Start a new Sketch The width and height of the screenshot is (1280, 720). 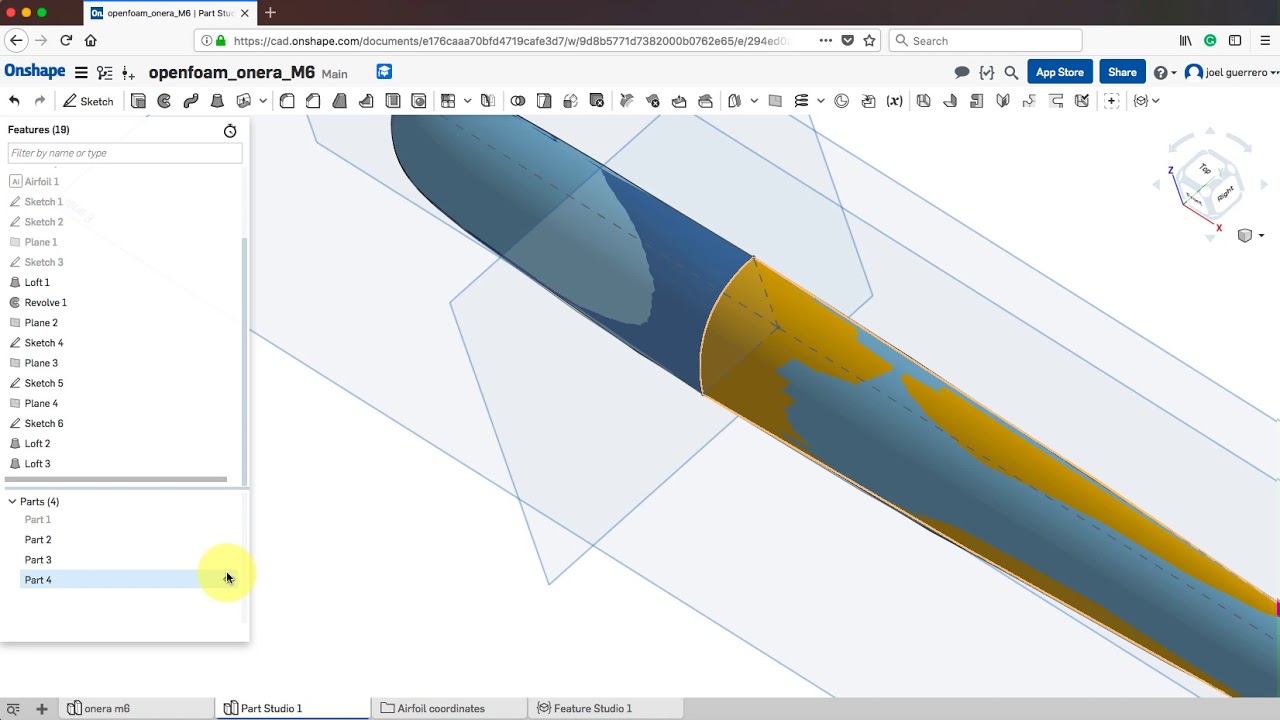(88, 101)
